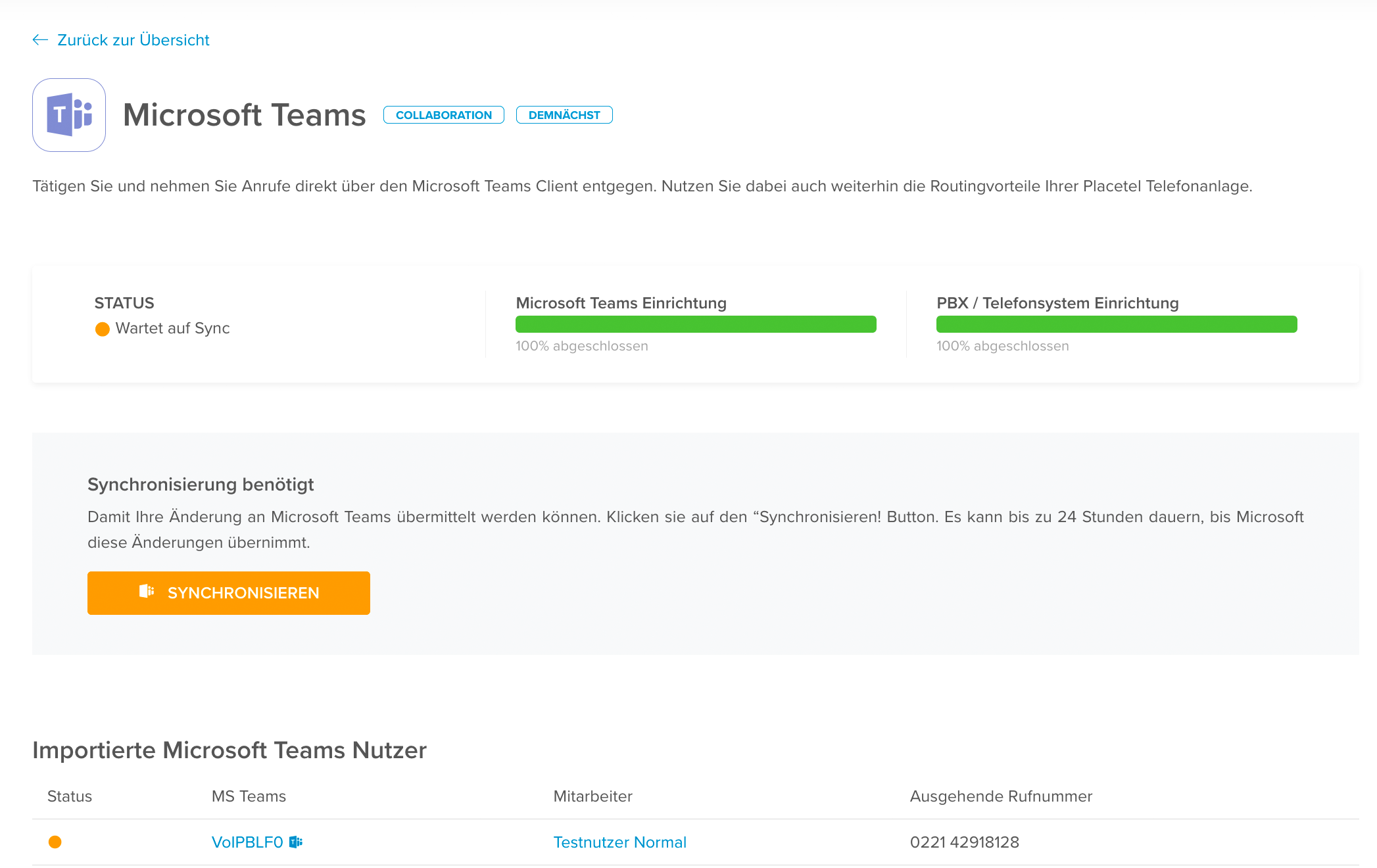Click Teams icon inside Synchronisieren button
The width and height of the screenshot is (1377, 868).
point(147,592)
